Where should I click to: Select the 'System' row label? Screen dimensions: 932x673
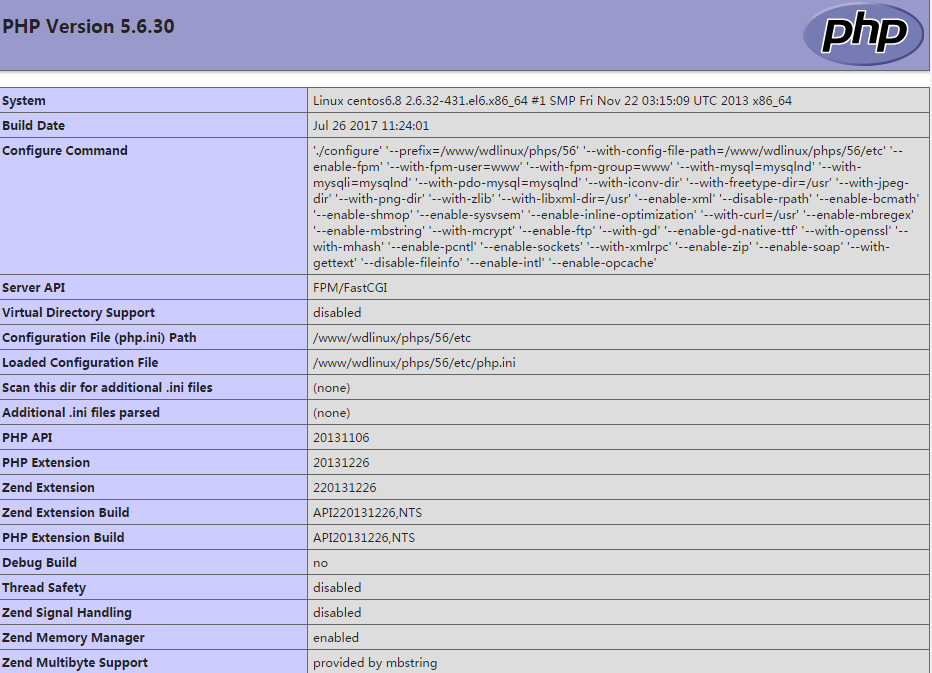point(24,100)
